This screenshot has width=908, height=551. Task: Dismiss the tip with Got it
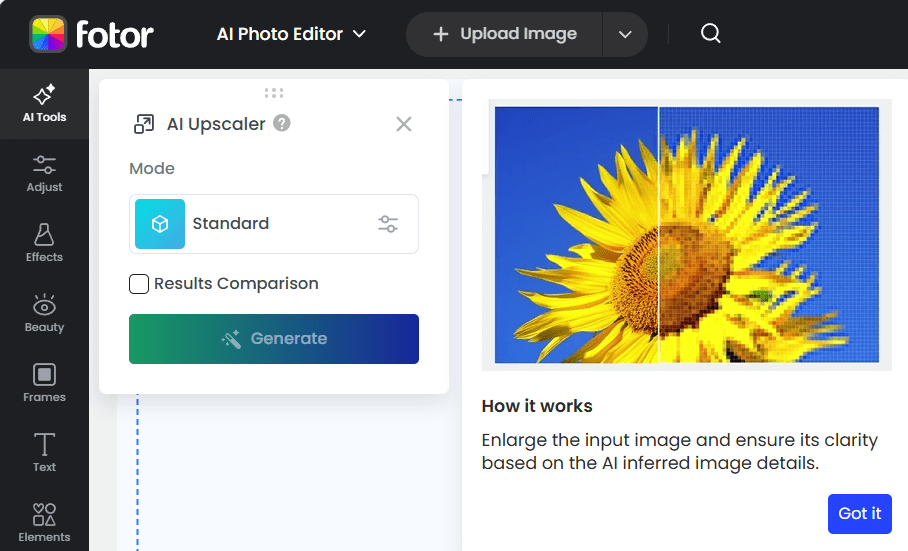859,513
